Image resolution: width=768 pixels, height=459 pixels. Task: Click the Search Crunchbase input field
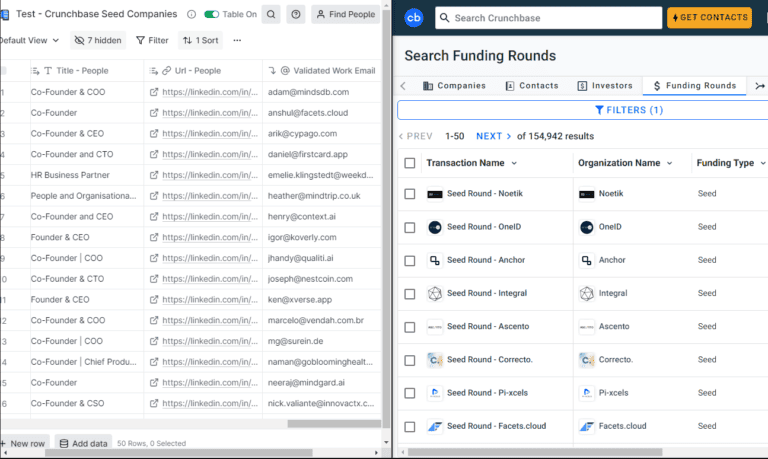tap(557, 18)
